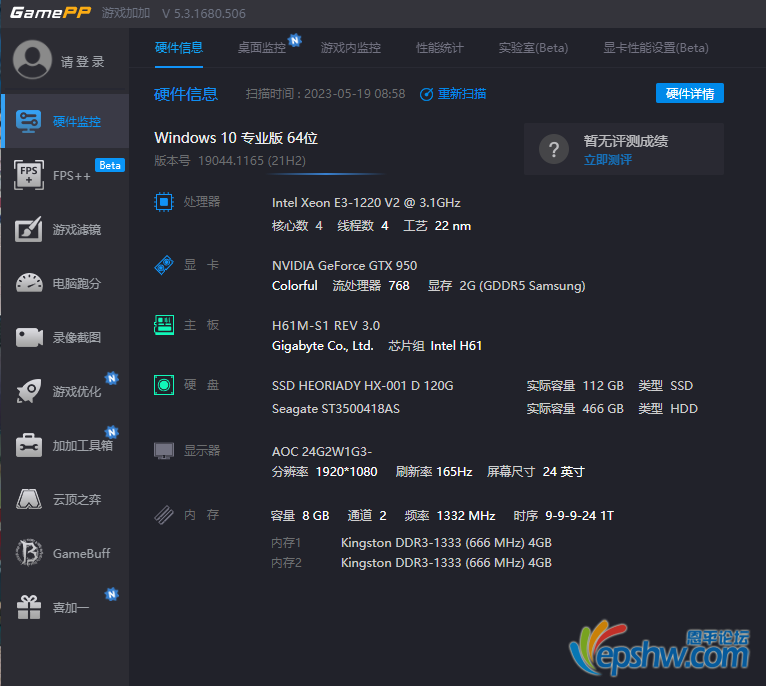Click the 立即测评 link

(x=608, y=160)
